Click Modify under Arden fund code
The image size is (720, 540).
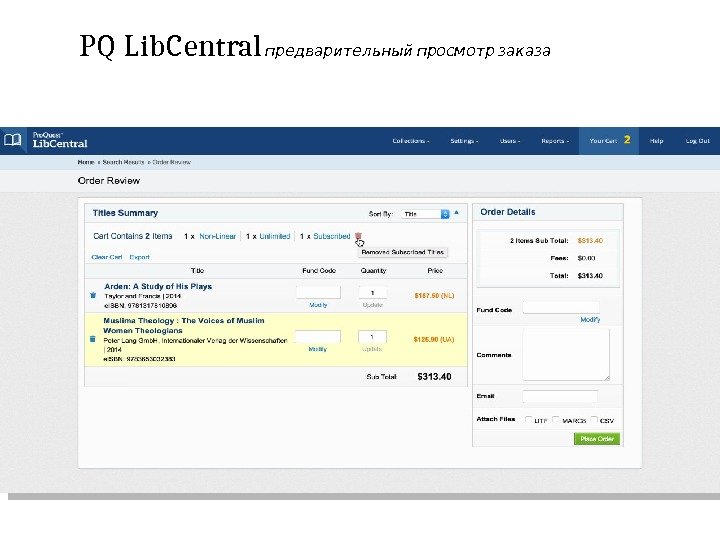pyautogui.click(x=318, y=305)
